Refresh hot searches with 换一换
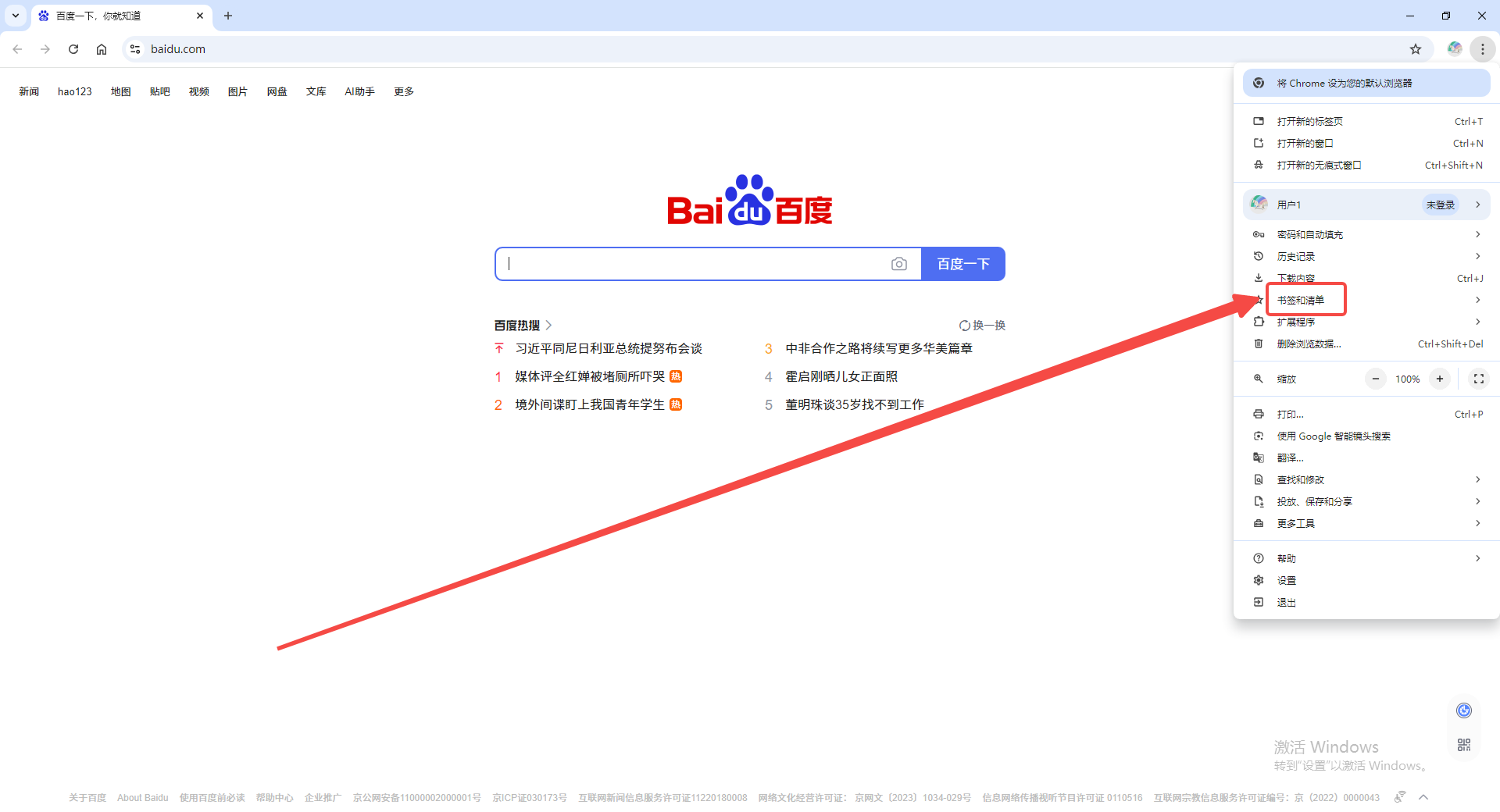Screen dimensions: 1500x812 (983, 326)
